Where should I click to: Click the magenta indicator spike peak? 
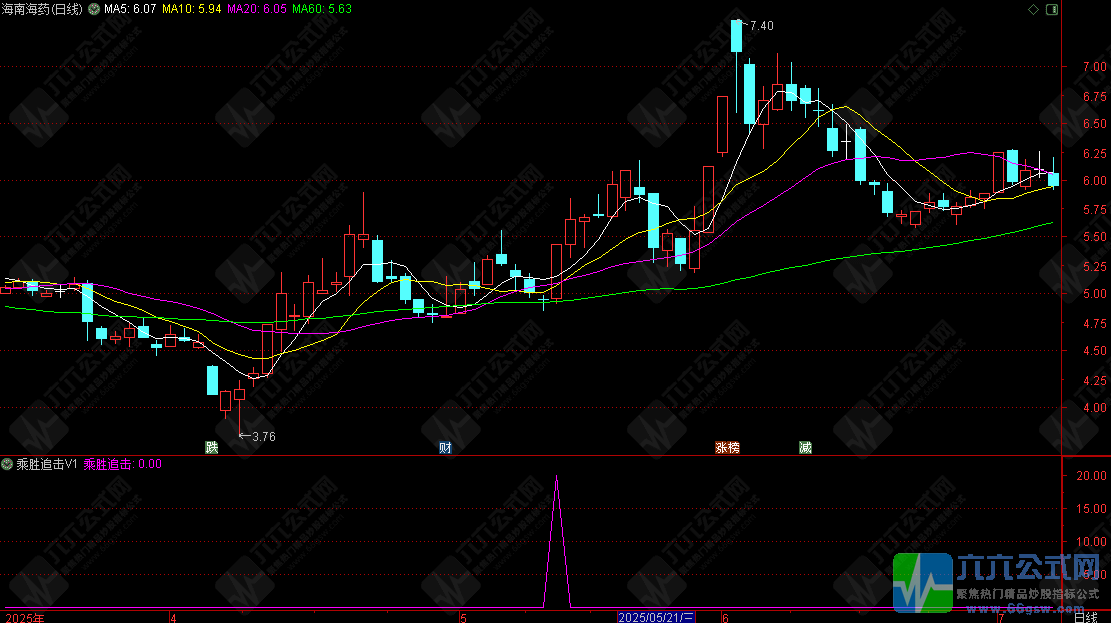pos(557,478)
